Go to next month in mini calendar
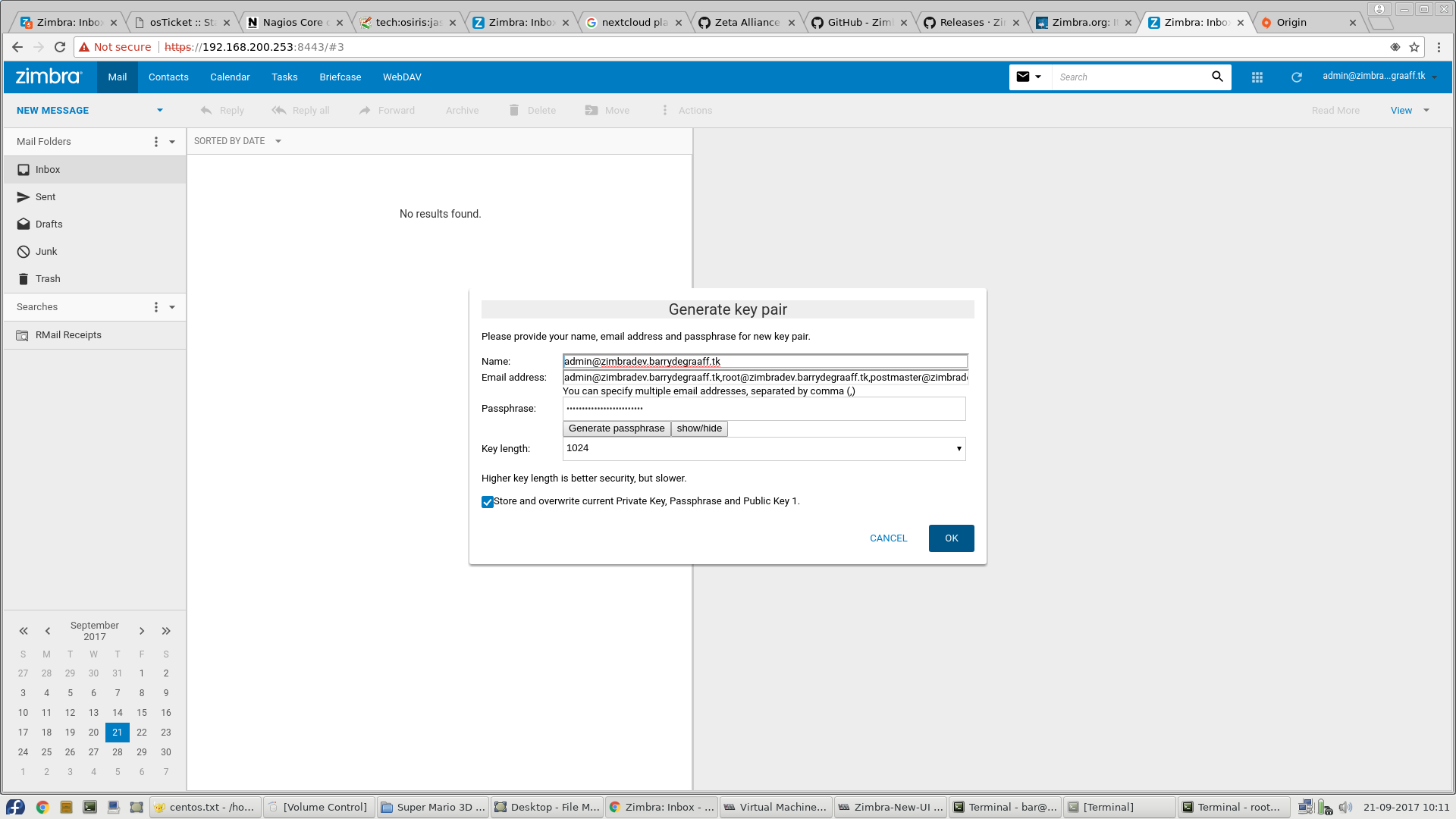Screen dimensions: 1456x819 tap(142, 631)
